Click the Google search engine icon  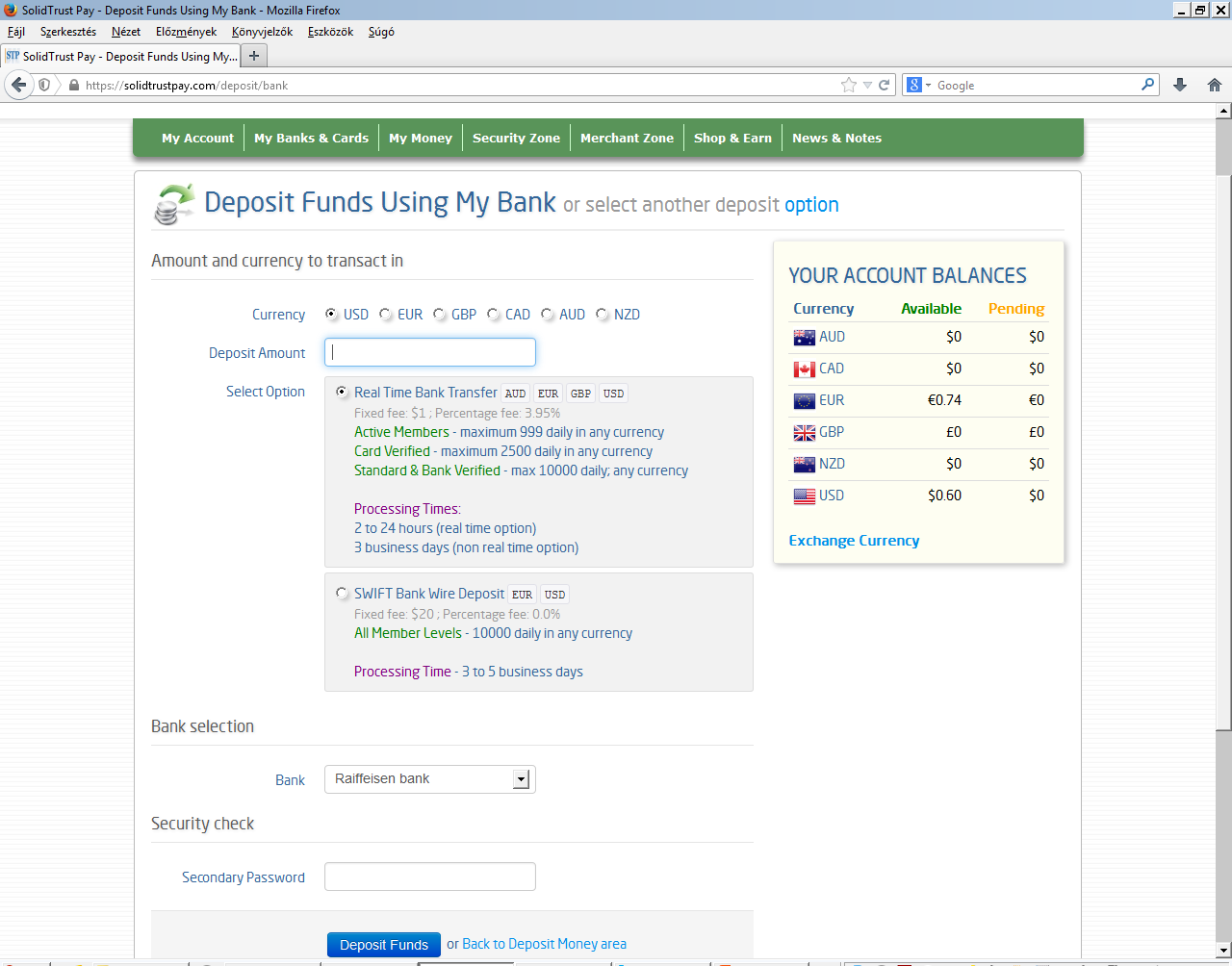[914, 85]
